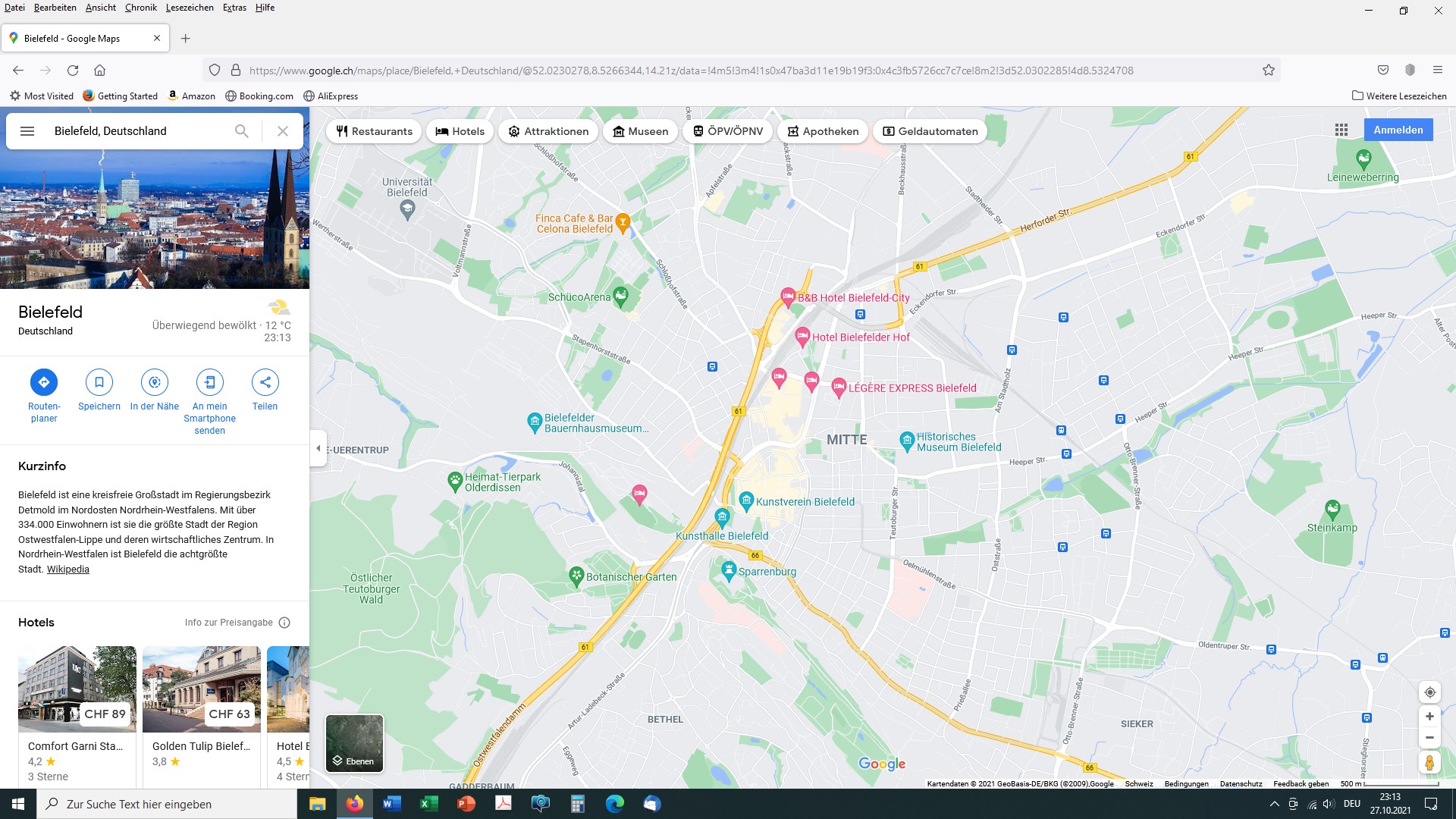Click the Teilen share icon
Screen dimensions: 1456x819
click(265, 382)
